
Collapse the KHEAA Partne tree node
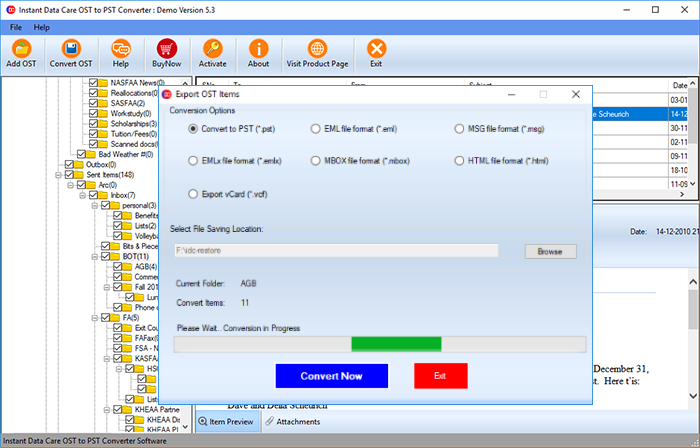coord(107,410)
